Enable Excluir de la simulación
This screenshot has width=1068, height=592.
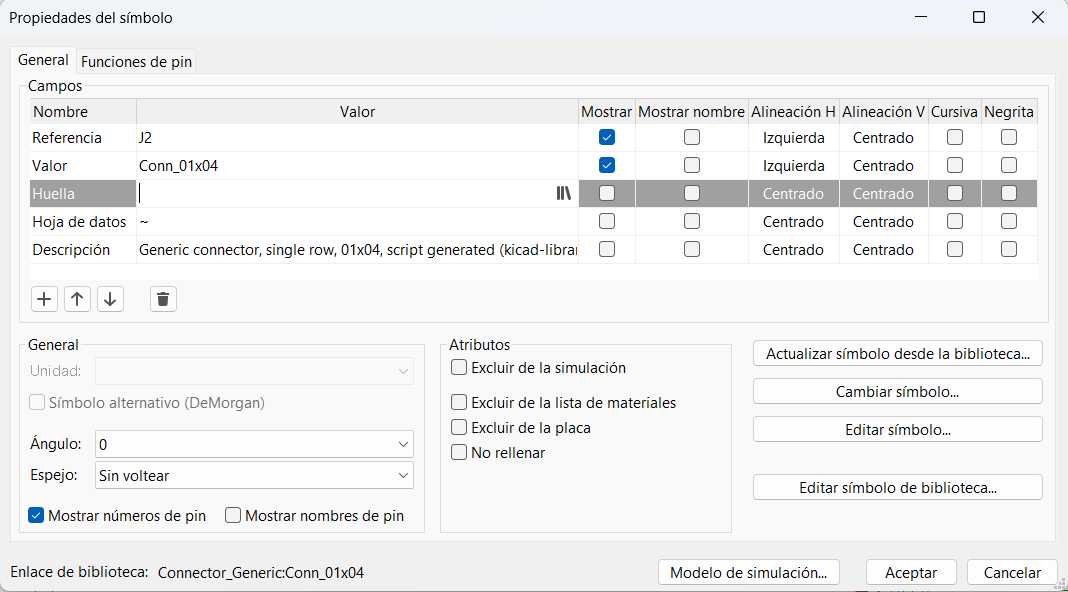point(459,368)
